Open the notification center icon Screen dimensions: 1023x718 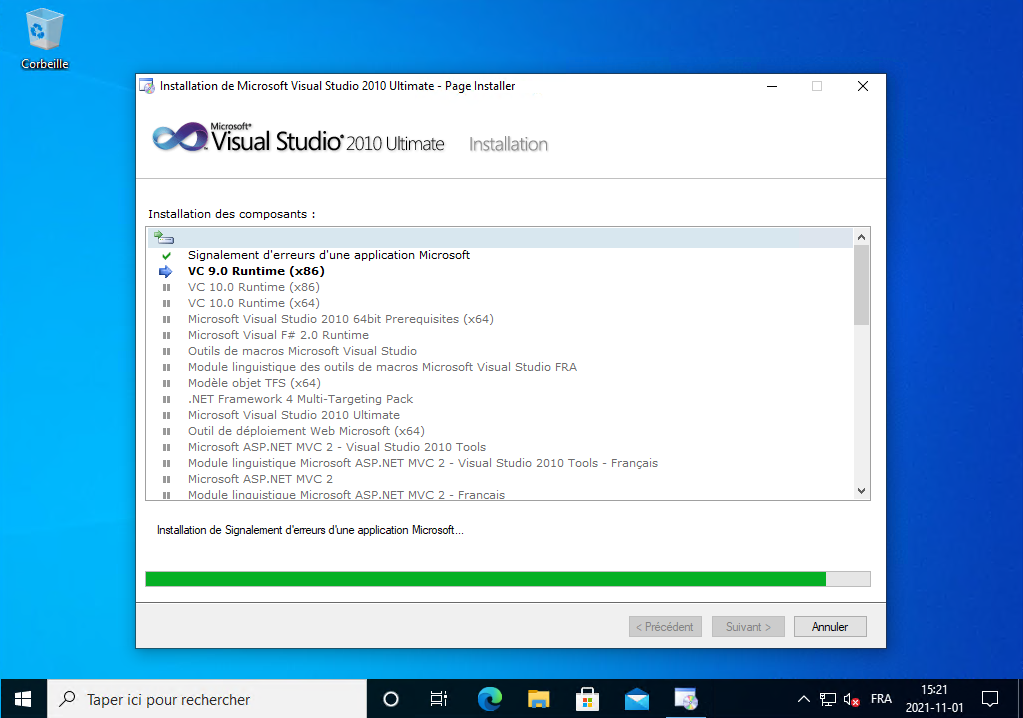[x=990, y=699]
